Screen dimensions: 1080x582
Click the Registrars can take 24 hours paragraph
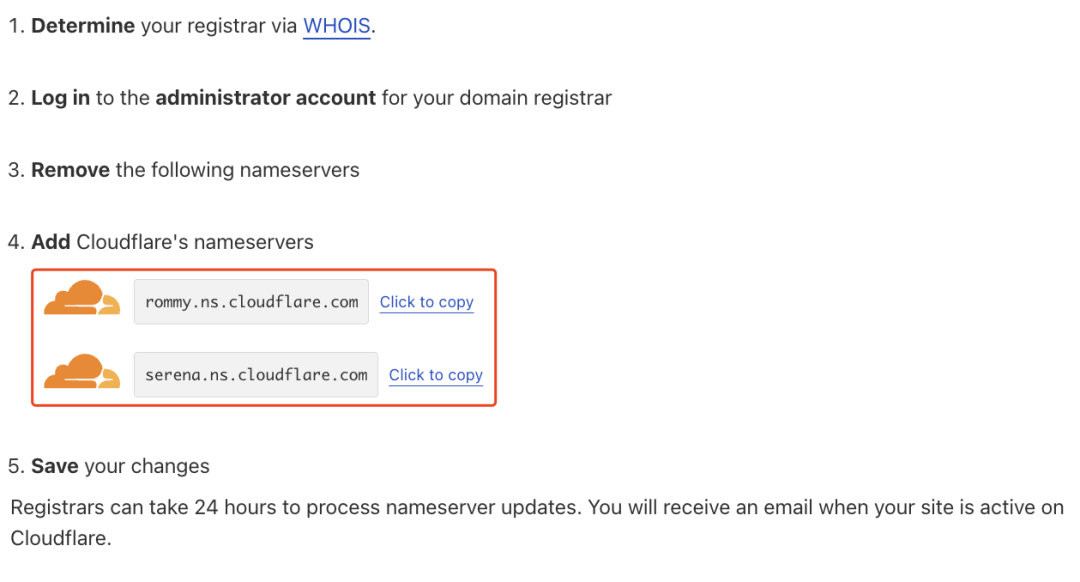pos(400,508)
